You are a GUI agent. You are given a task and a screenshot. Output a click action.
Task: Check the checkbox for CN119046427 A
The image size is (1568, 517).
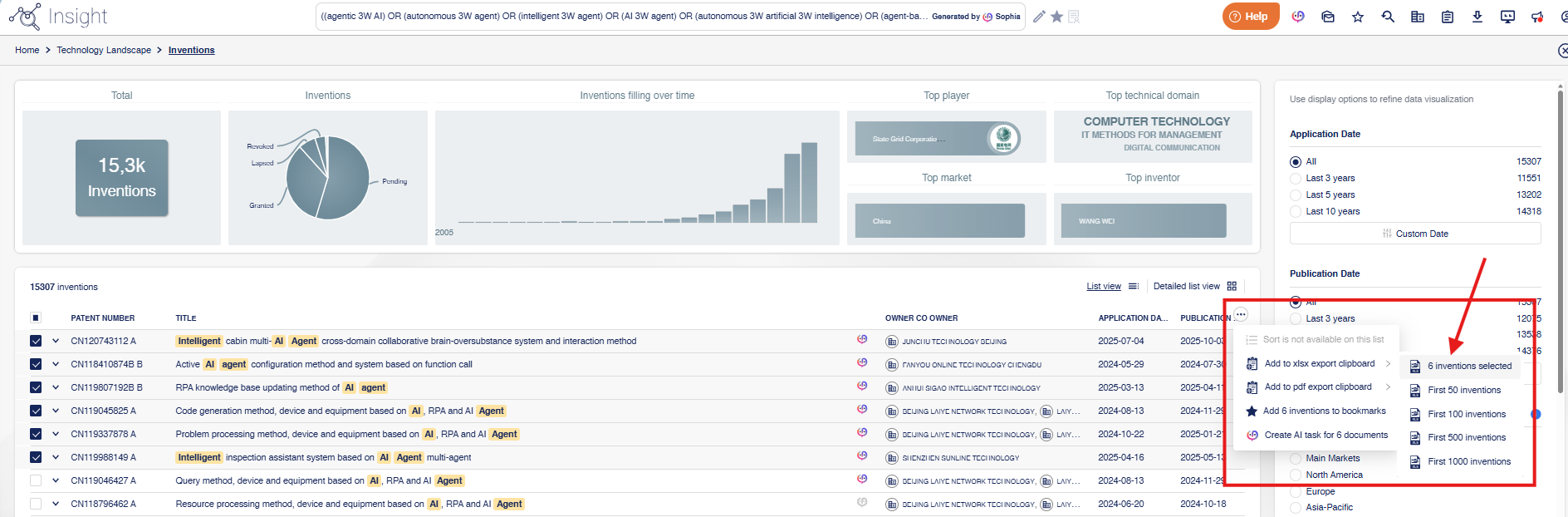click(36, 480)
